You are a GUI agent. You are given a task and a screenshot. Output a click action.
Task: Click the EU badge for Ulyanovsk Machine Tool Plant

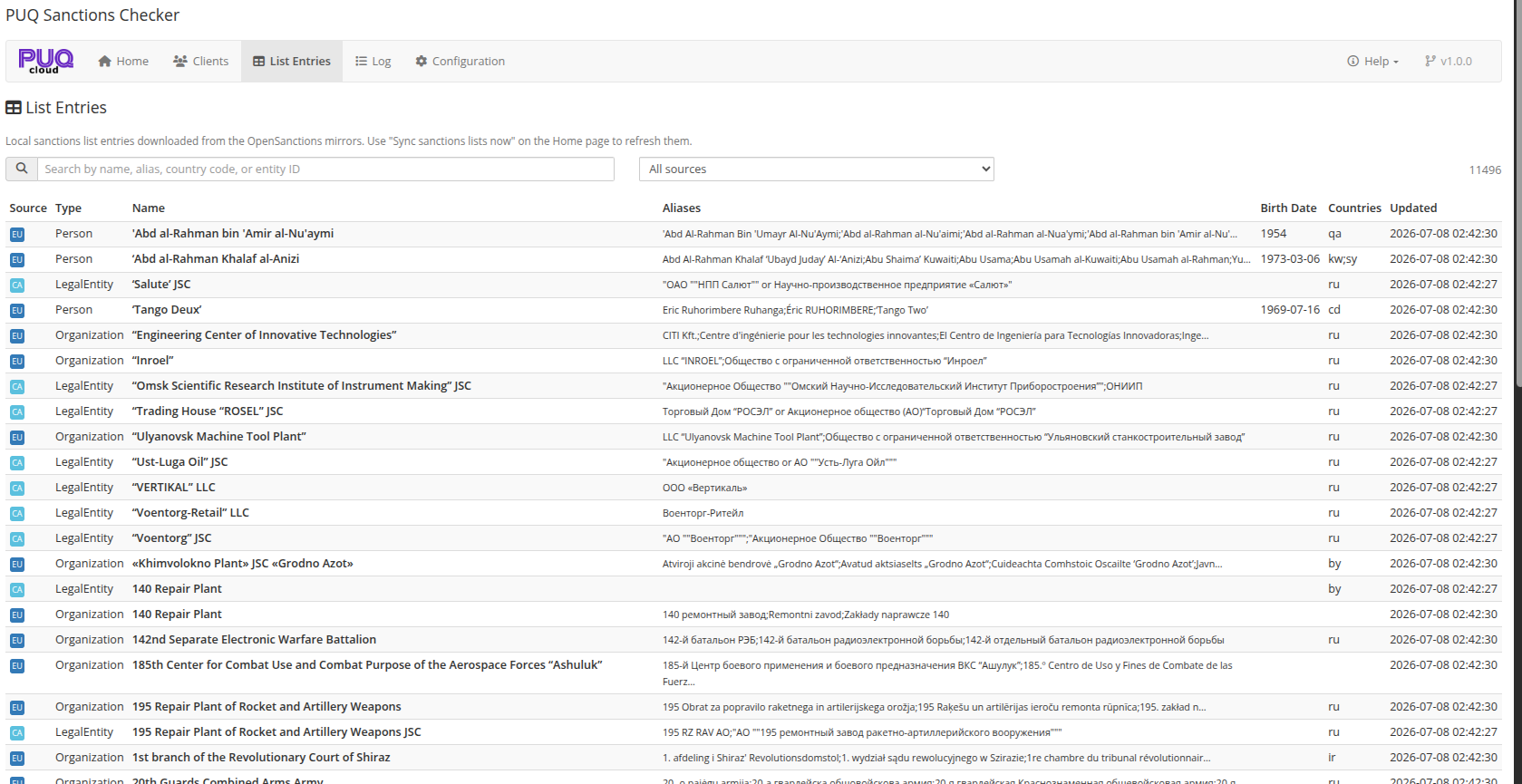17,437
